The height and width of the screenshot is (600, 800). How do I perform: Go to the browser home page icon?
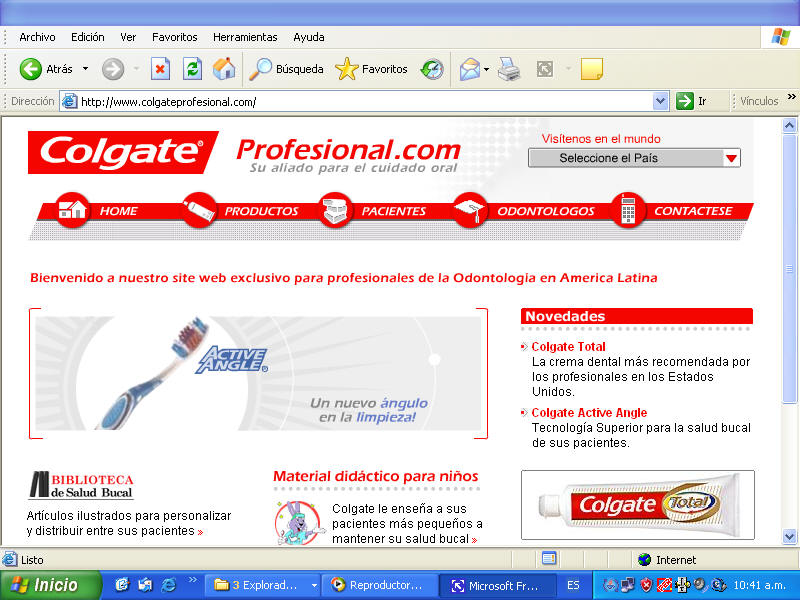pyautogui.click(x=224, y=69)
